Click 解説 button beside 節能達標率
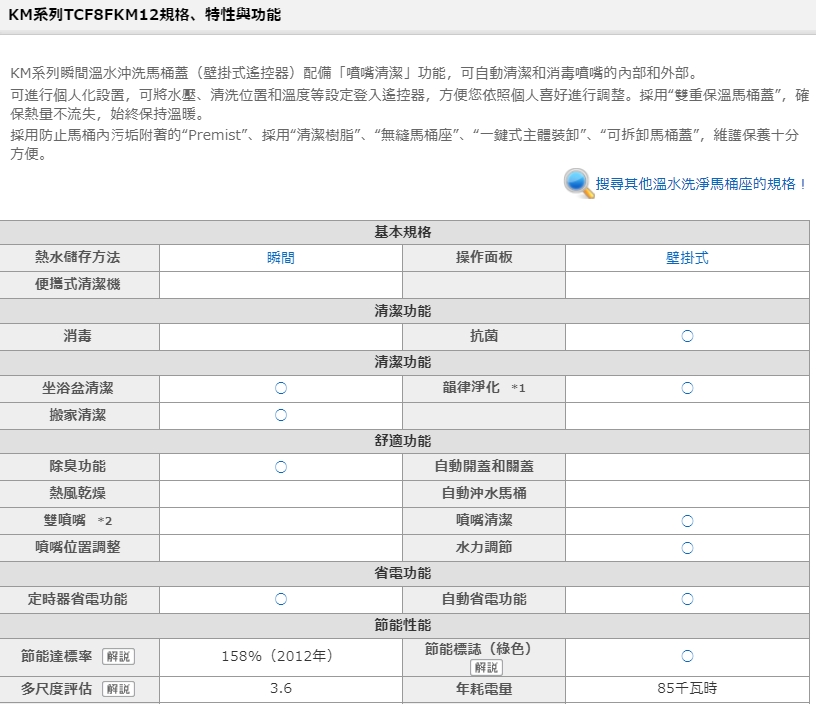Viewport: 816px width, 704px height. 118,657
